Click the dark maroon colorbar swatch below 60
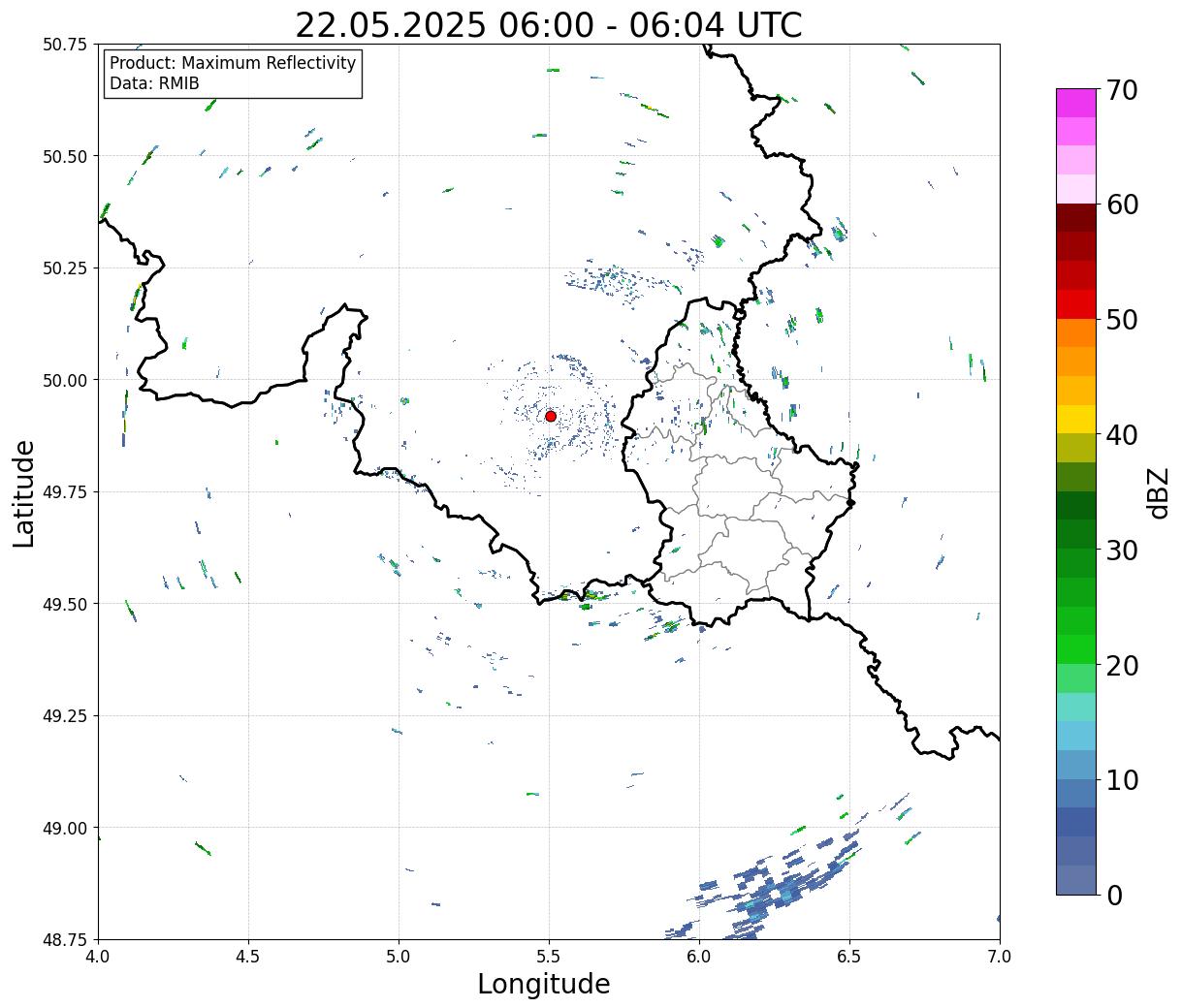The width and height of the screenshot is (1182, 1008). (x=1076, y=218)
